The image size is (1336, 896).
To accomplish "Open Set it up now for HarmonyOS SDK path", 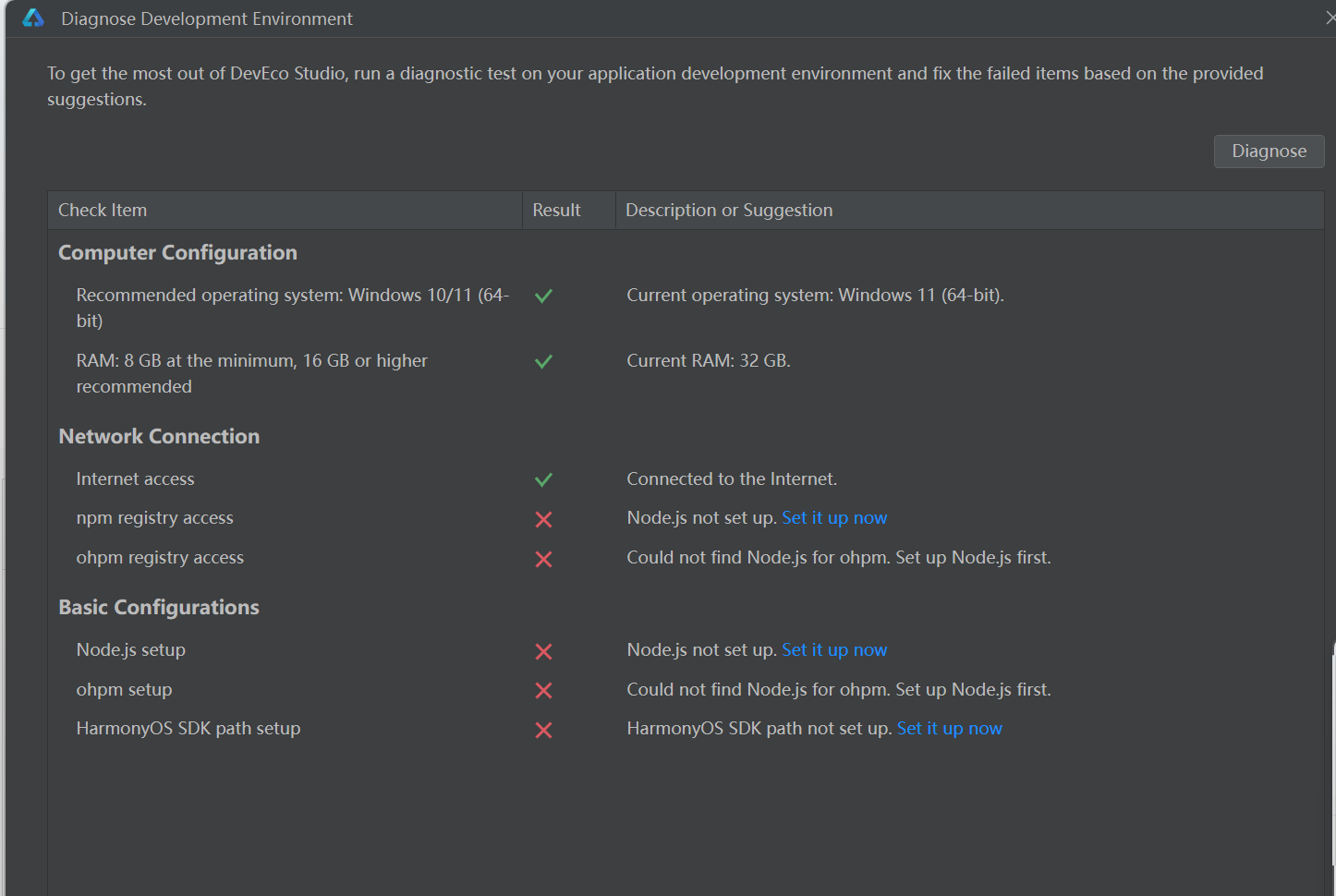I will coord(949,729).
